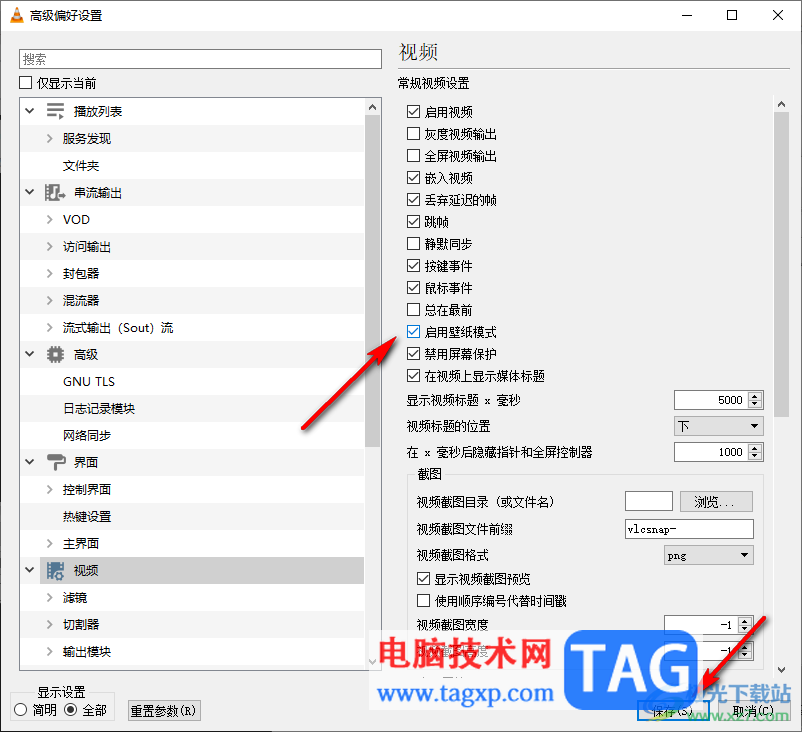Expand the 流式输出 (Sout) 流 node

tap(50, 327)
